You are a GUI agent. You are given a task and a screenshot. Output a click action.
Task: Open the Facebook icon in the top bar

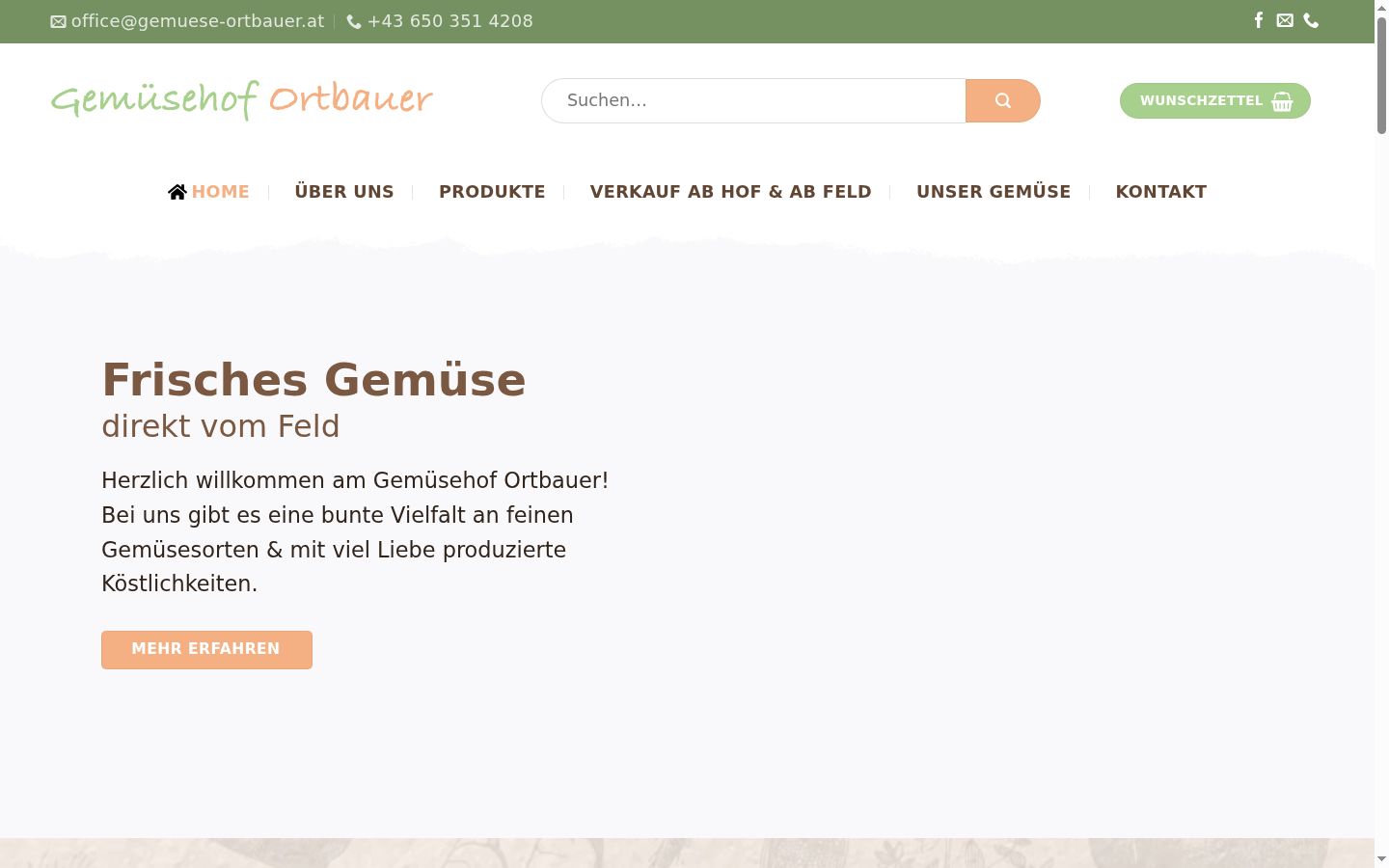point(1259,20)
